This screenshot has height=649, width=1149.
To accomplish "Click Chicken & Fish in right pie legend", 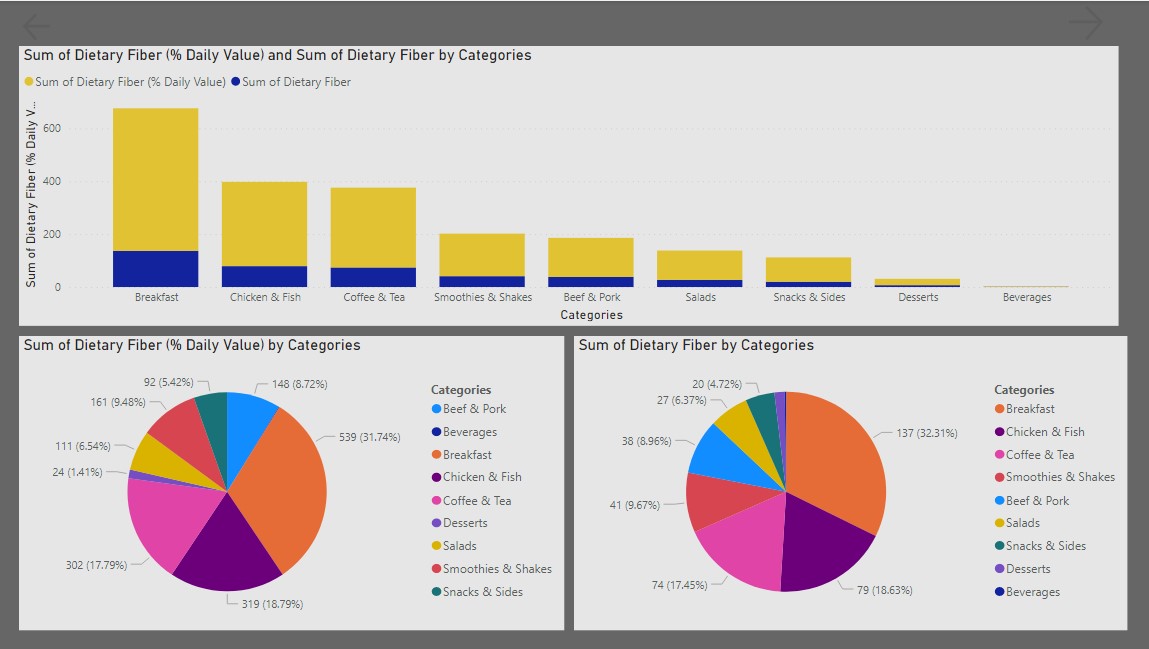I will click(1039, 432).
